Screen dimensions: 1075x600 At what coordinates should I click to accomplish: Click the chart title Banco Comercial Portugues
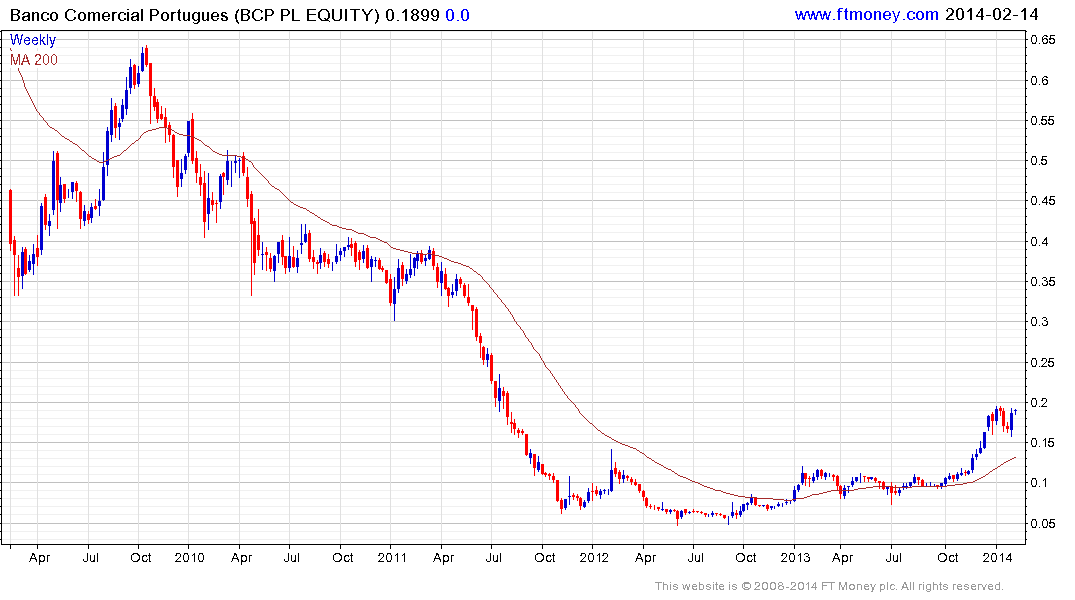click(120, 15)
